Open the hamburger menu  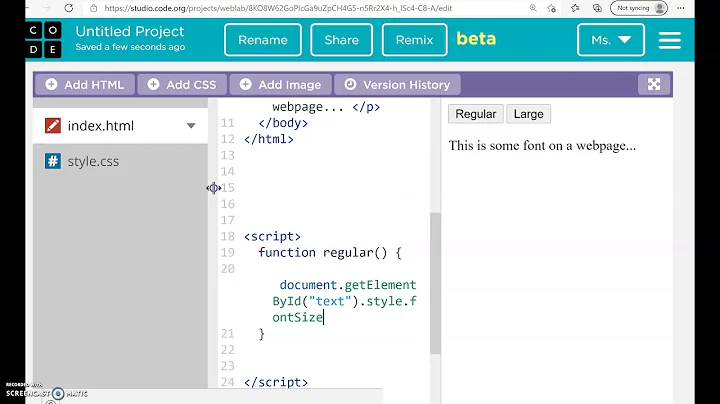[669, 40]
